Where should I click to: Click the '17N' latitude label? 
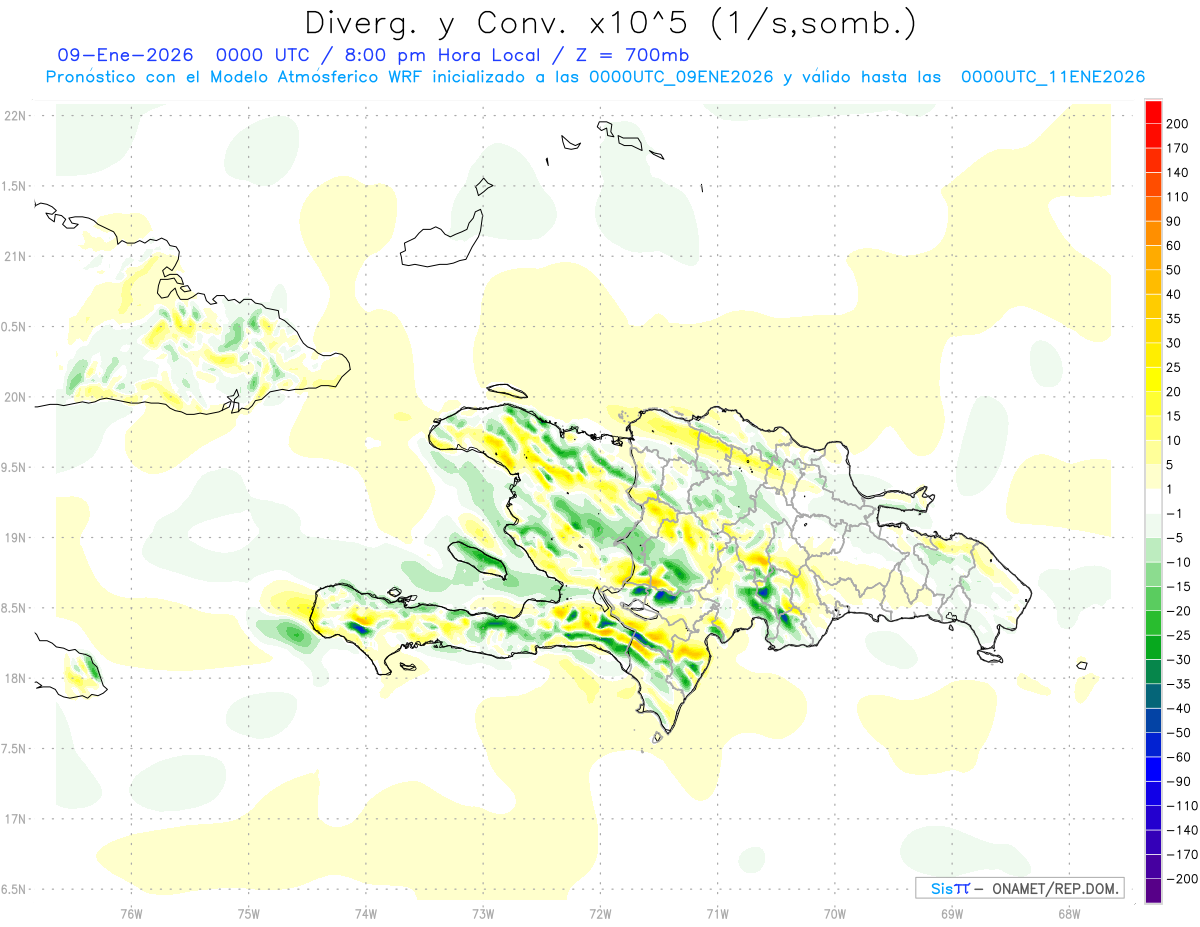[x=14, y=819]
